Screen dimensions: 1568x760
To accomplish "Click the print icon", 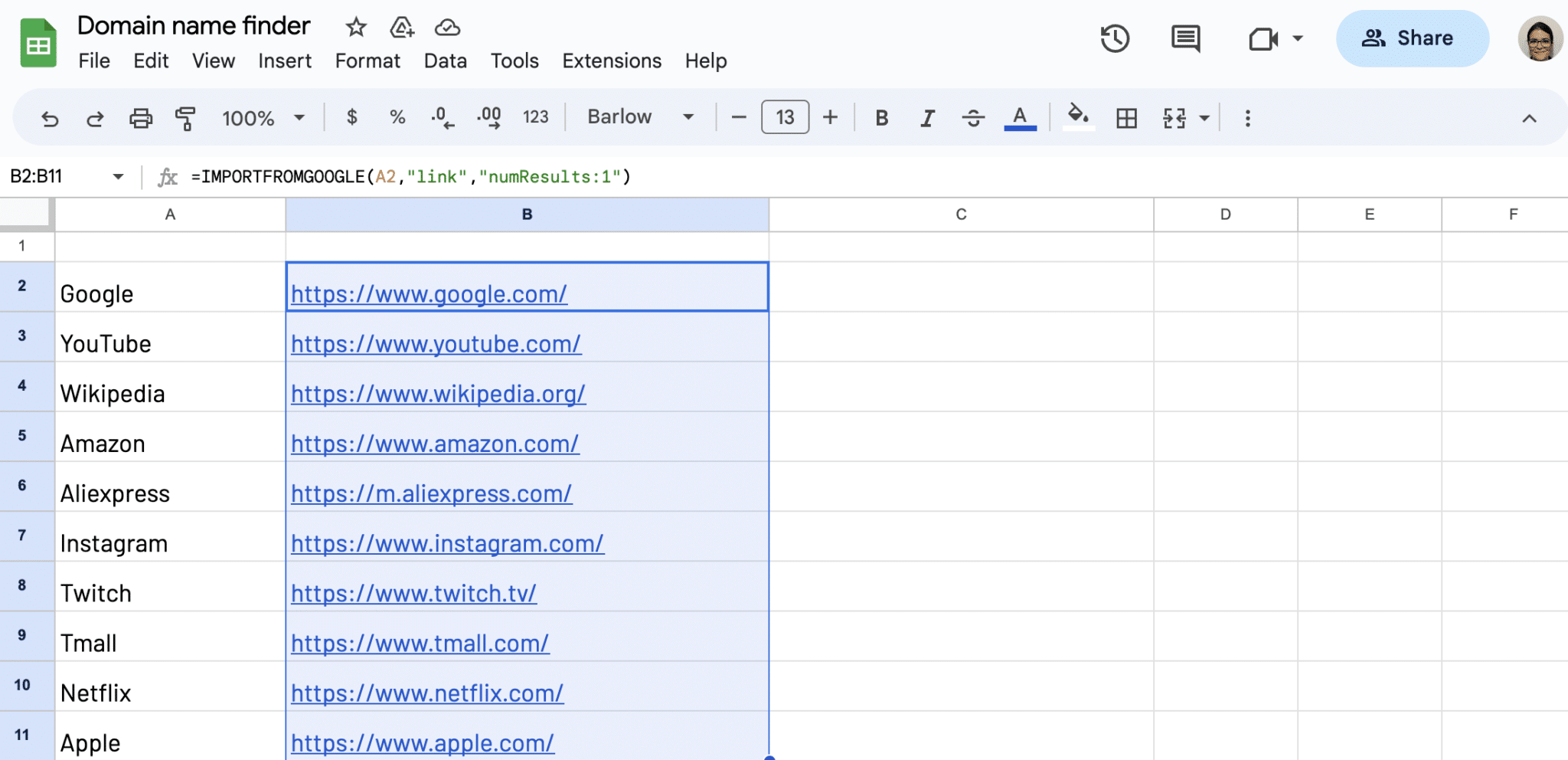I will tap(141, 117).
